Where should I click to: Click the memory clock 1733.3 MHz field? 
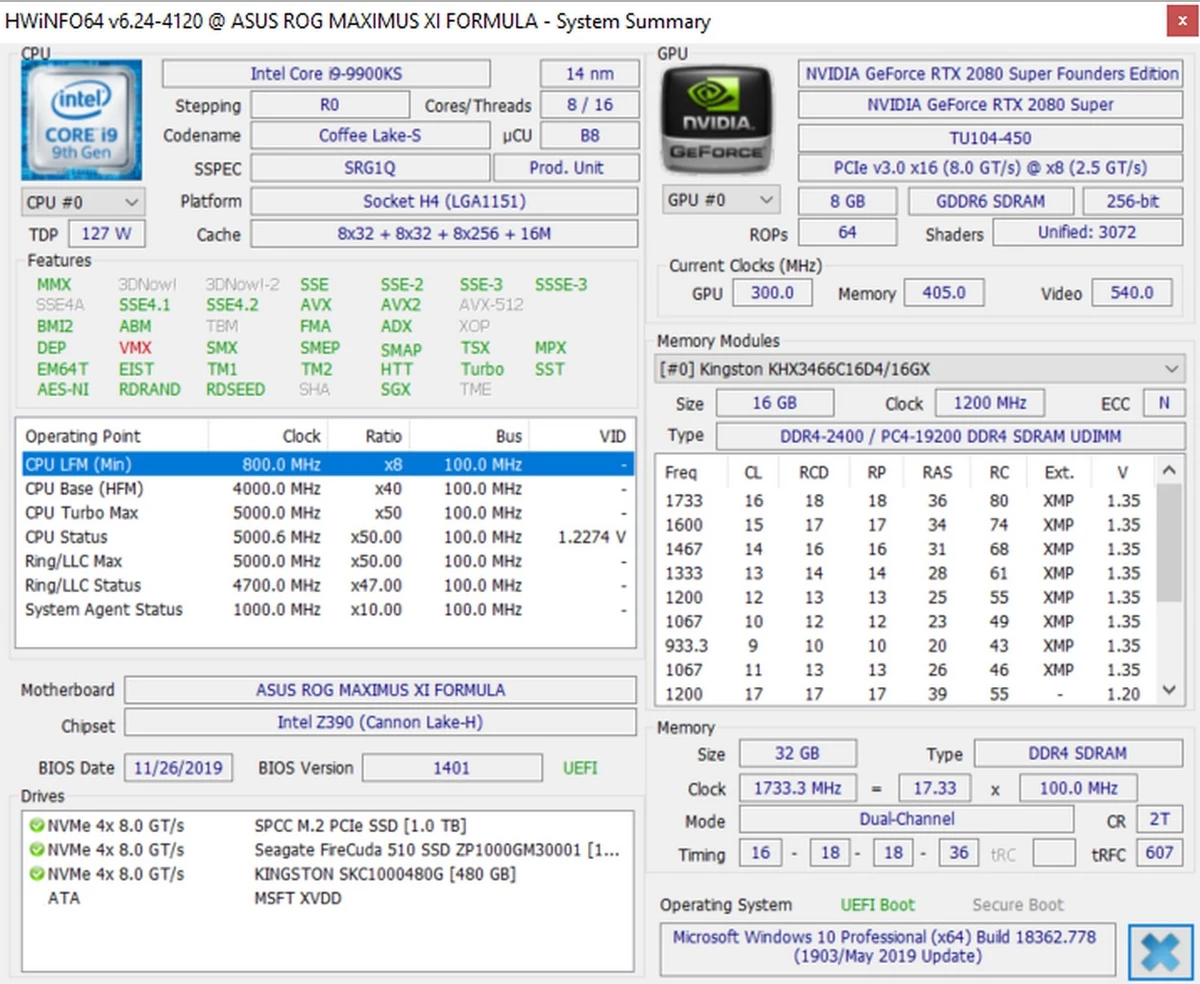pos(798,788)
